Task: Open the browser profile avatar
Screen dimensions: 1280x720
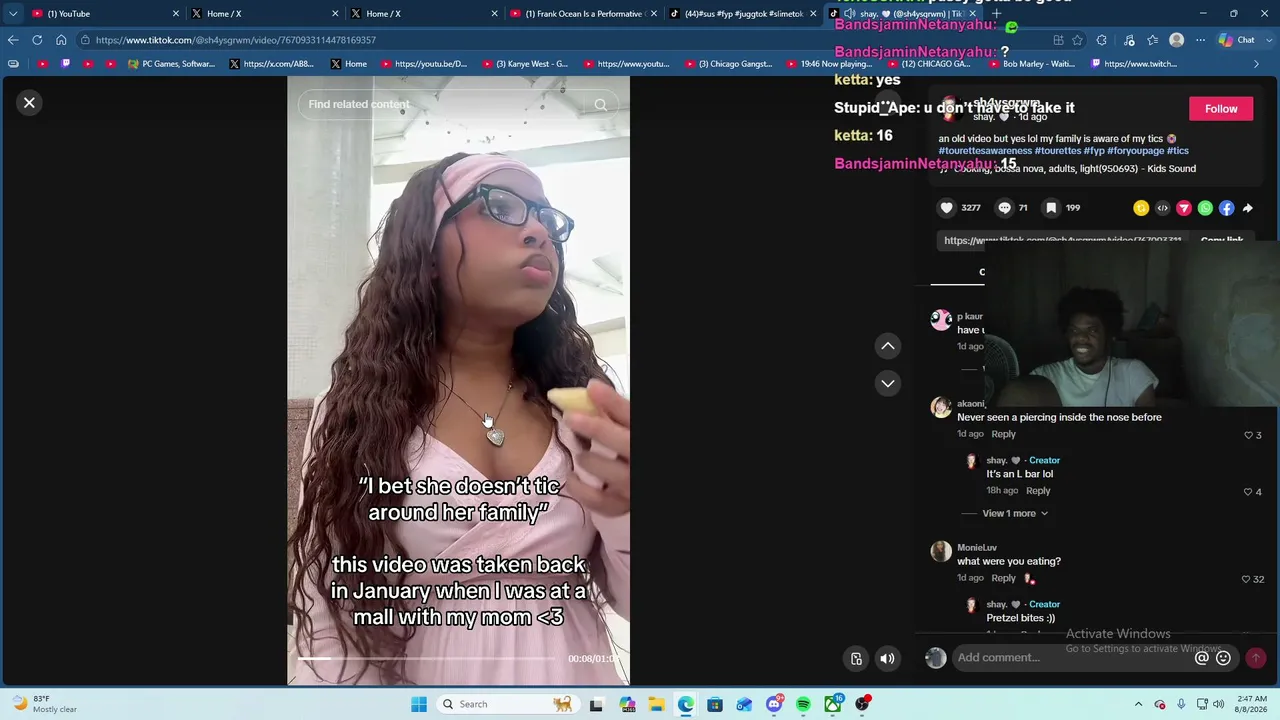Action: (1176, 40)
